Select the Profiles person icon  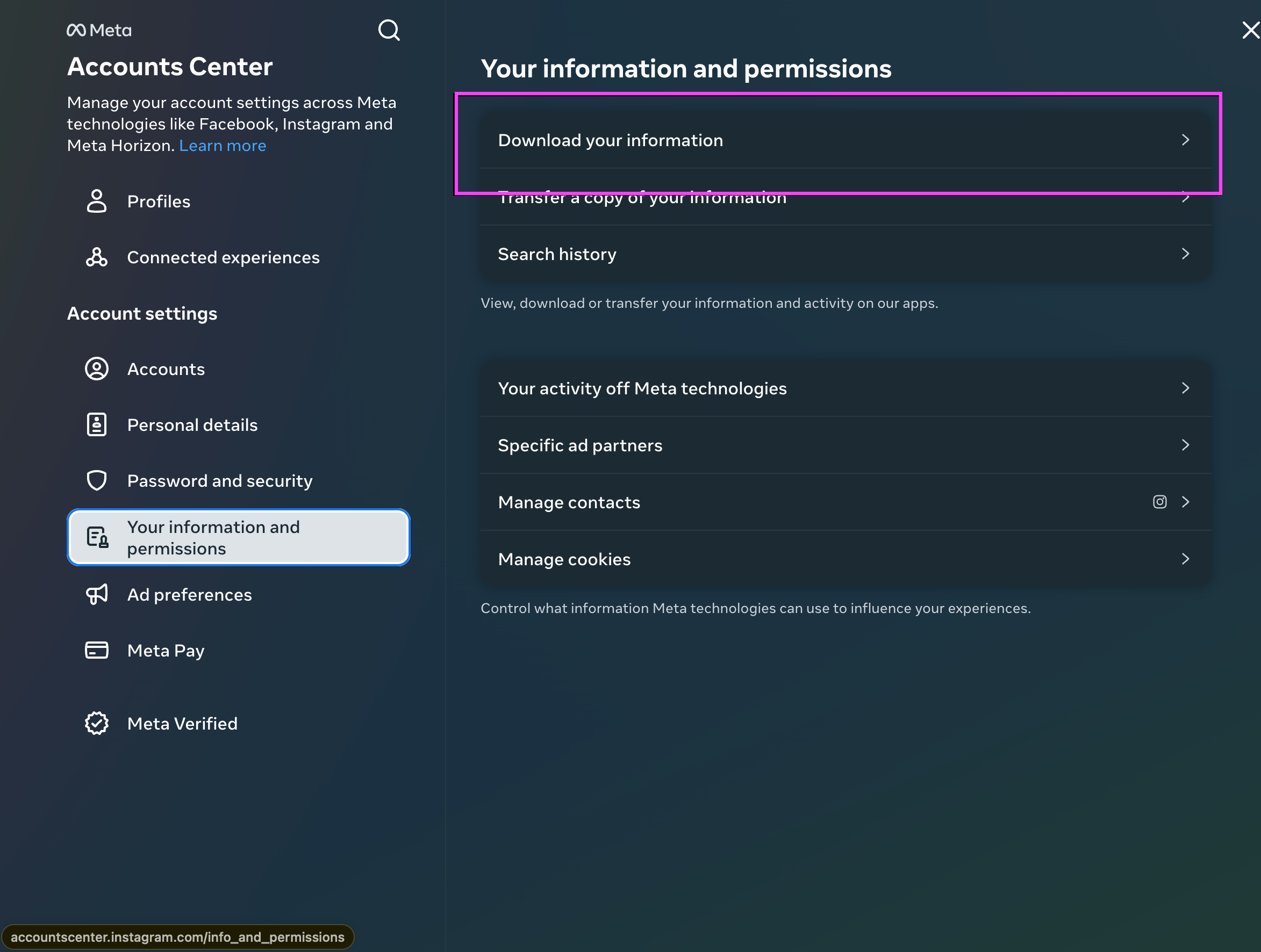(96, 201)
